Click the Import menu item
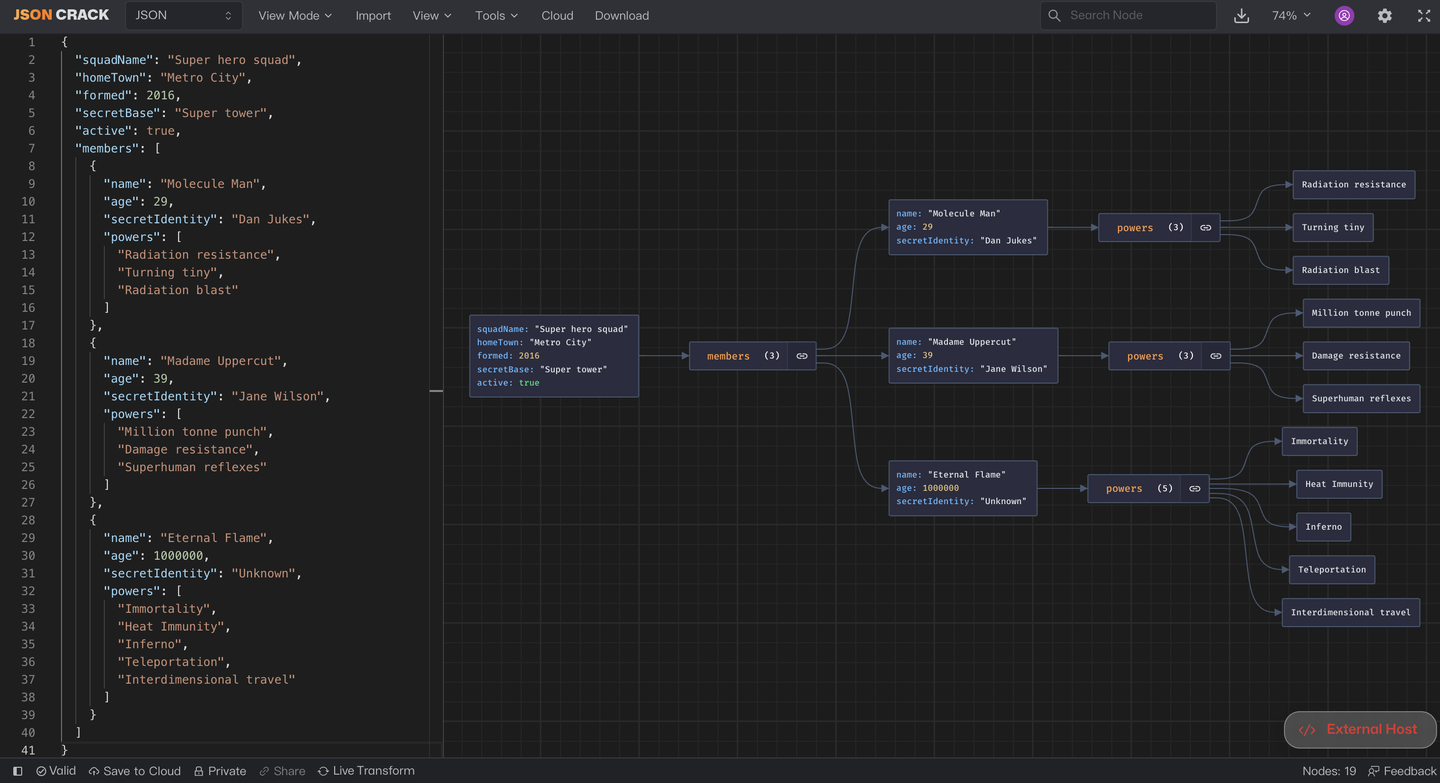 click(373, 16)
